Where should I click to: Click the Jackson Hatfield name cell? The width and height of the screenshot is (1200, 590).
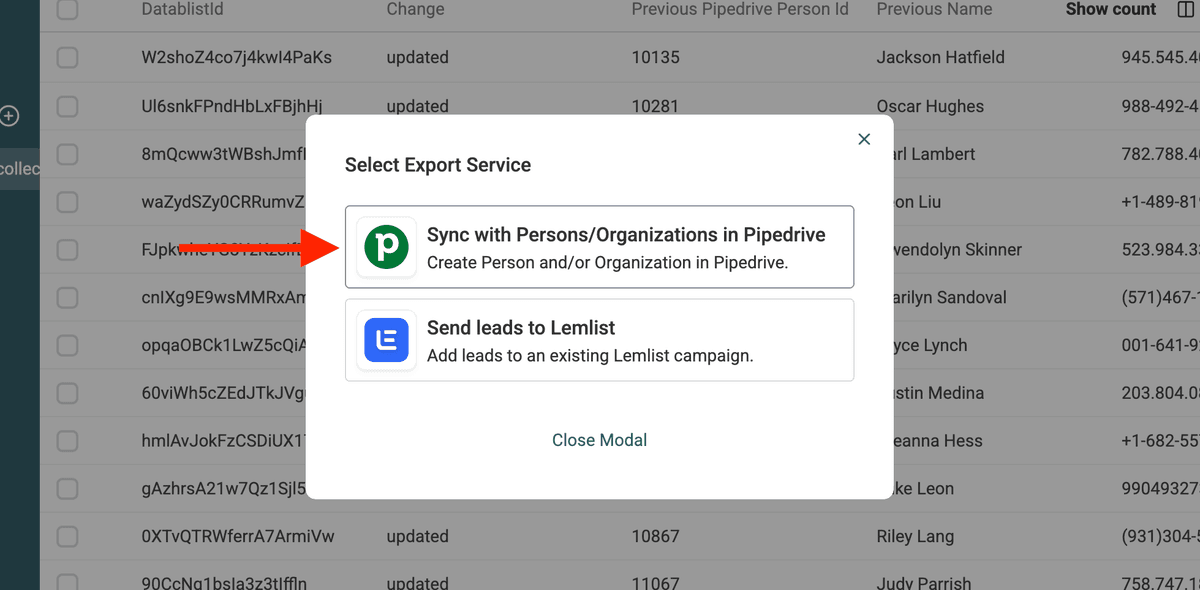(940, 58)
